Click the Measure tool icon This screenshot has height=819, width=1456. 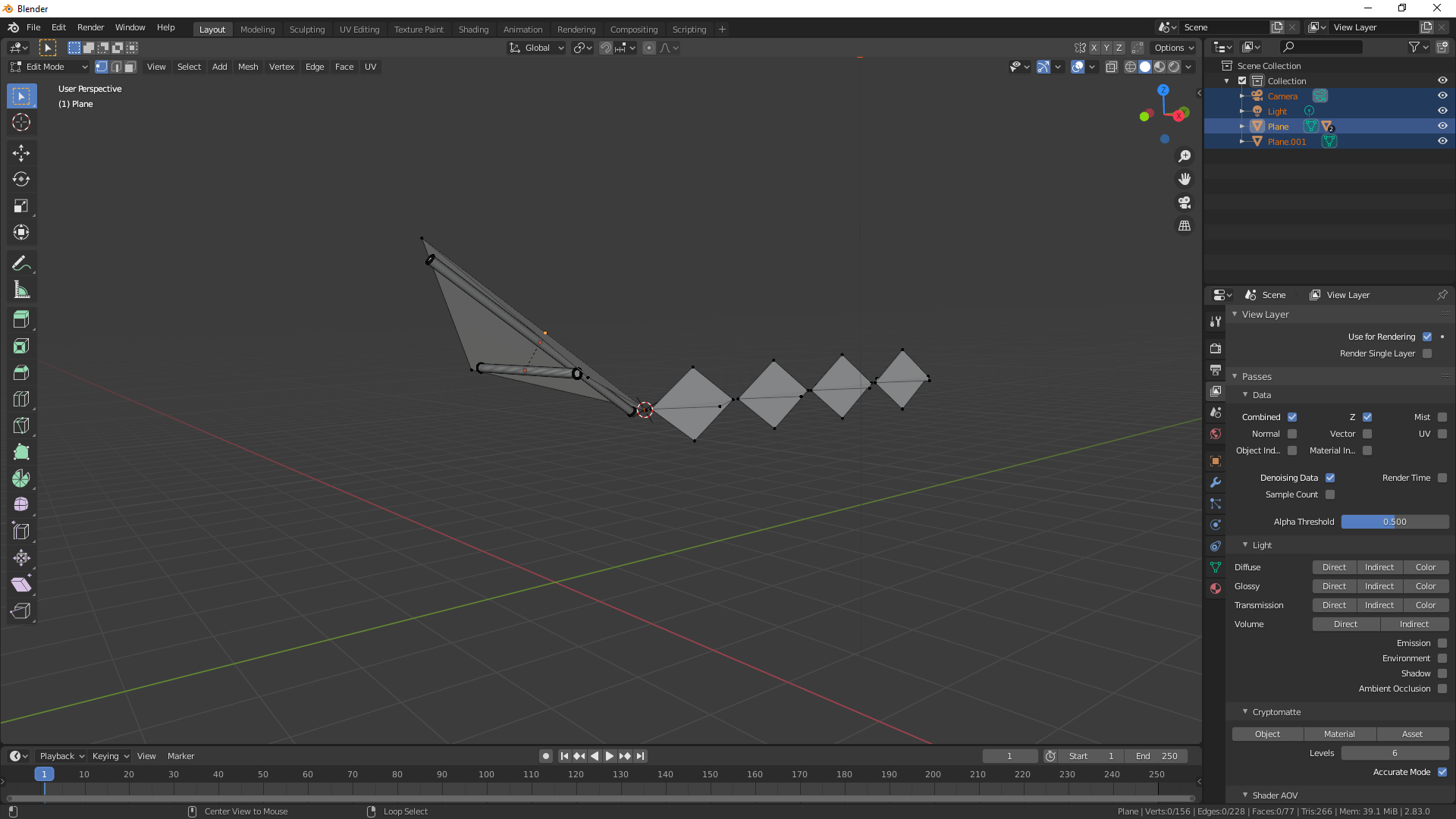click(x=22, y=289)
